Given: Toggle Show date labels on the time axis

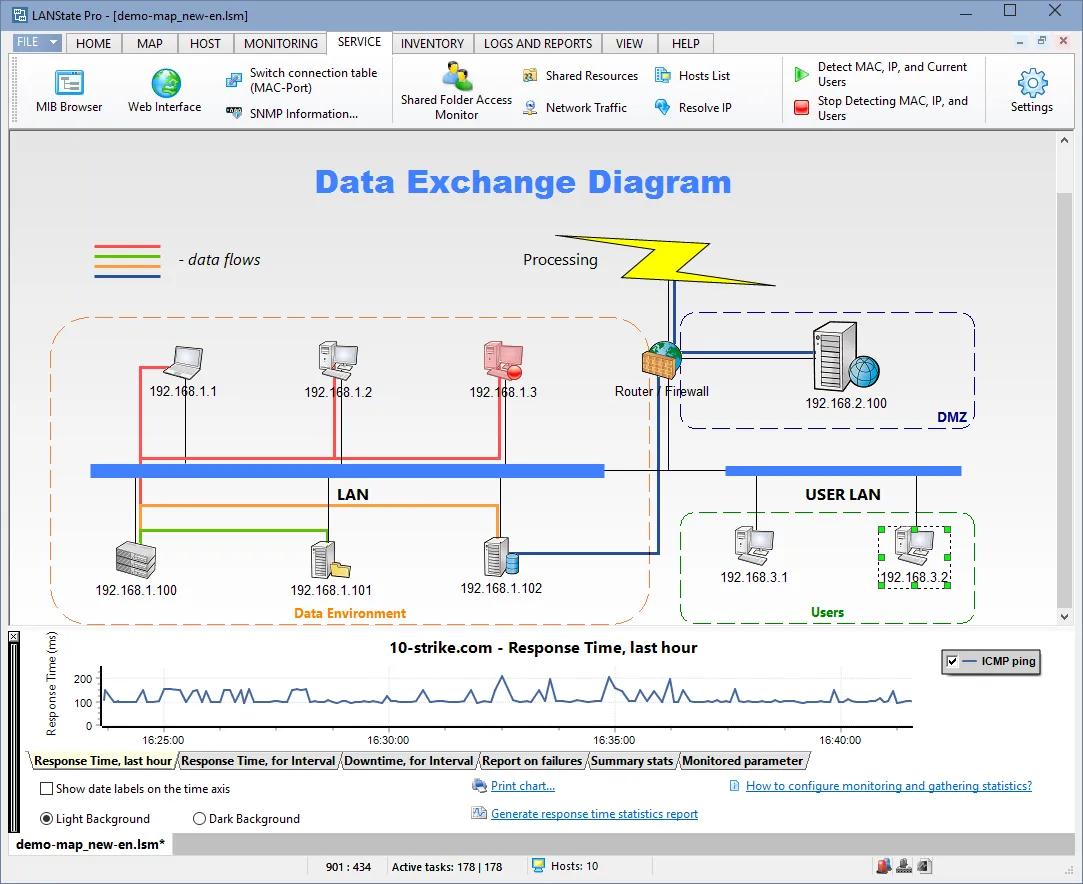Looking at the screenshot, I should [45, 789].
